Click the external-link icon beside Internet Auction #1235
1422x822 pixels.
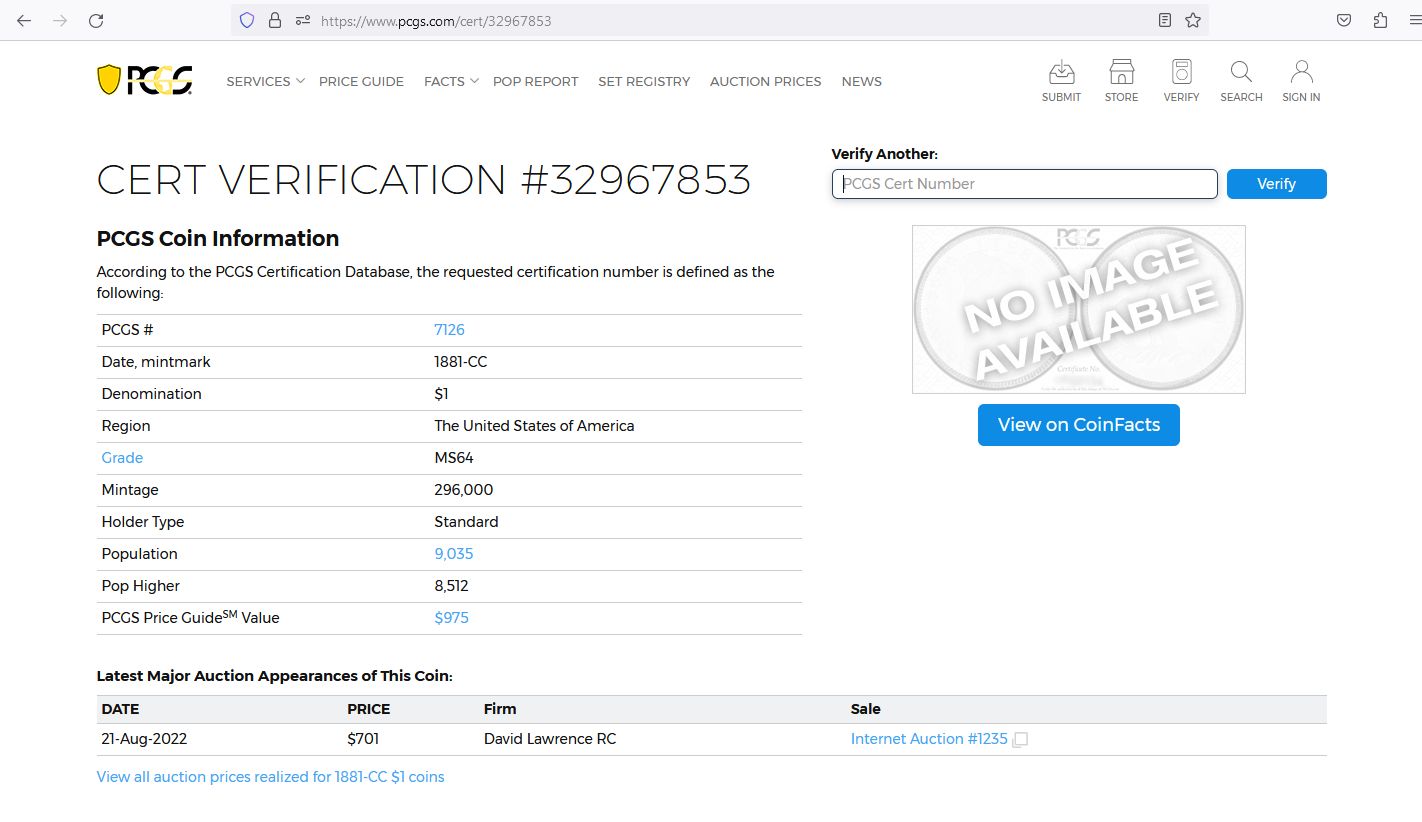(x=1020, y=740)
